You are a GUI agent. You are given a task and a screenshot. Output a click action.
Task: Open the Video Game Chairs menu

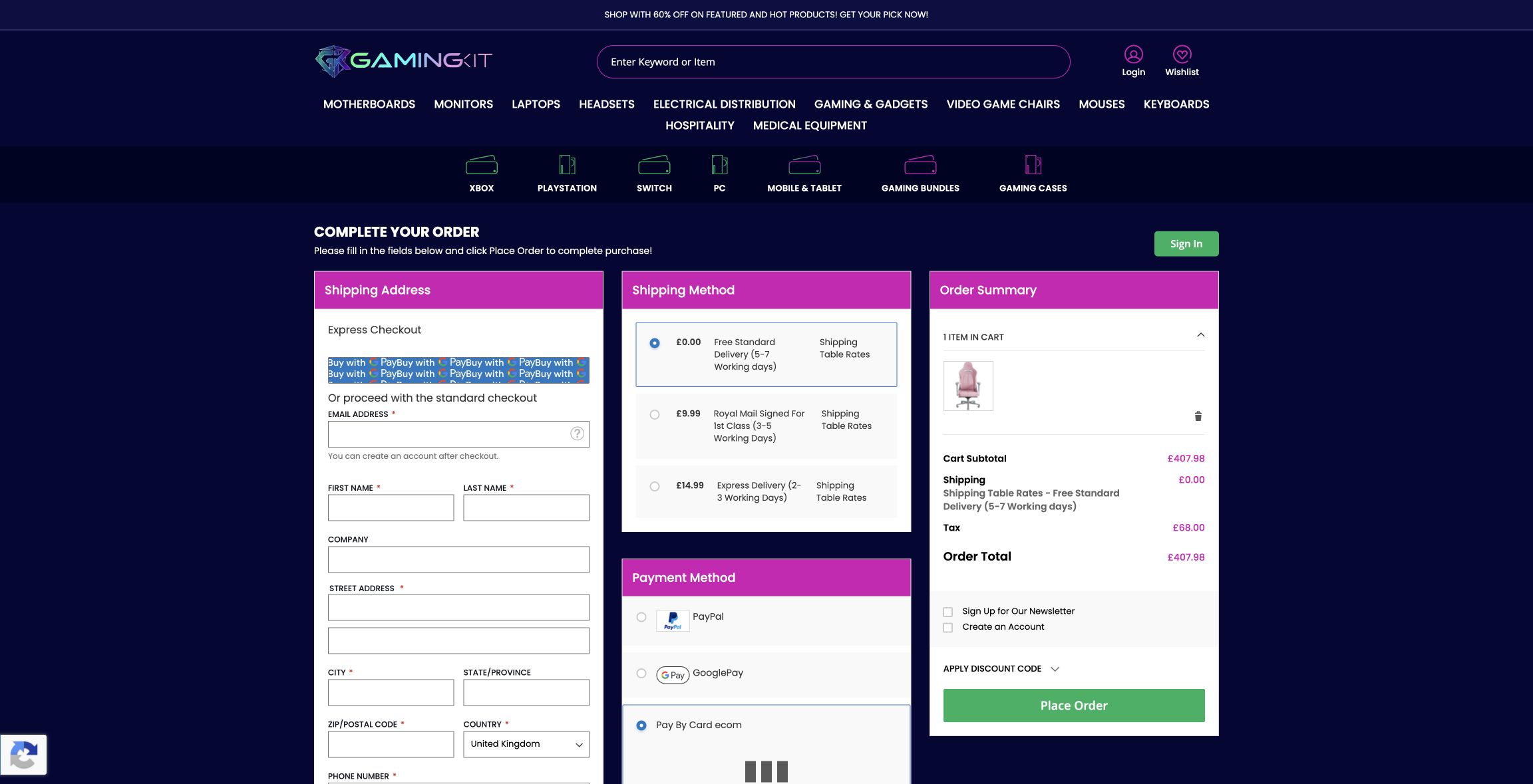click(1003, 104)
